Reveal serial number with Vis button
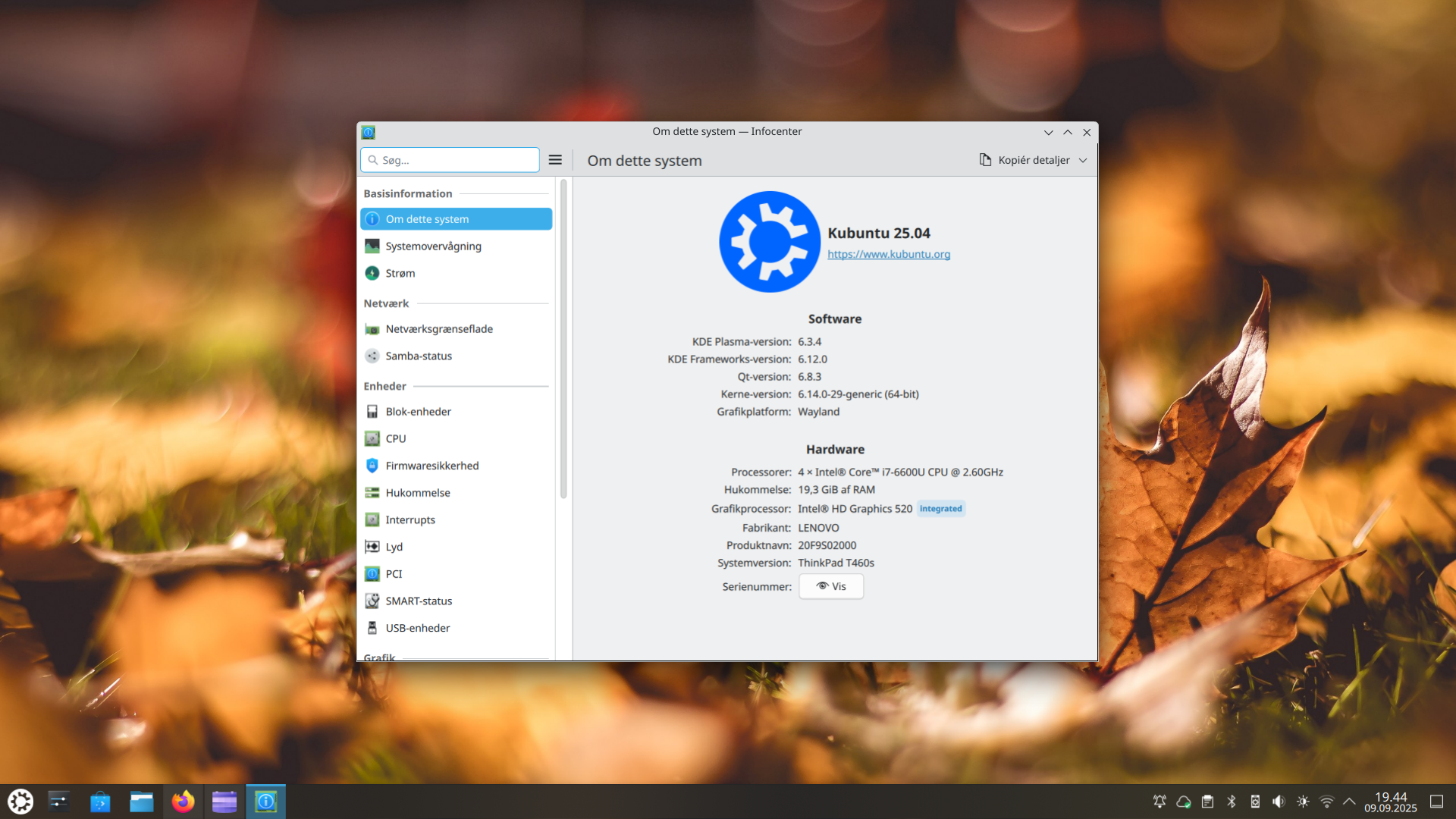The height and width of the screenshot is (819, 1456). (831, 586)
